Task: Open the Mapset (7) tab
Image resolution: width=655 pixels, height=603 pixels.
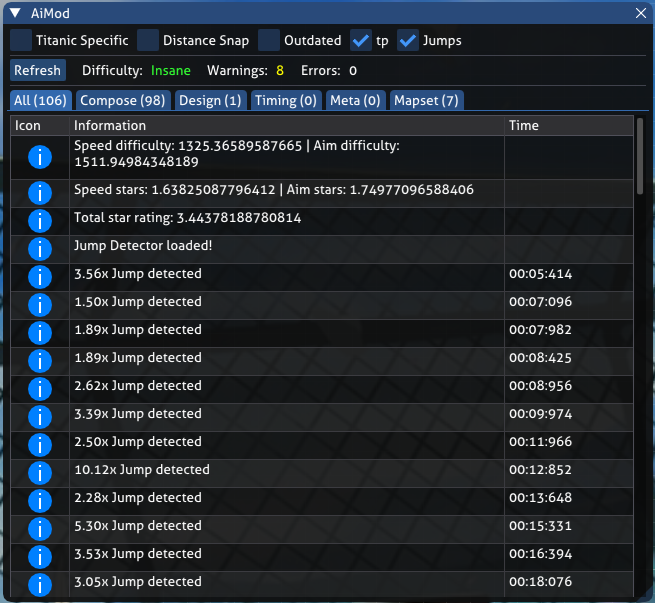Action: coord(426,100)
